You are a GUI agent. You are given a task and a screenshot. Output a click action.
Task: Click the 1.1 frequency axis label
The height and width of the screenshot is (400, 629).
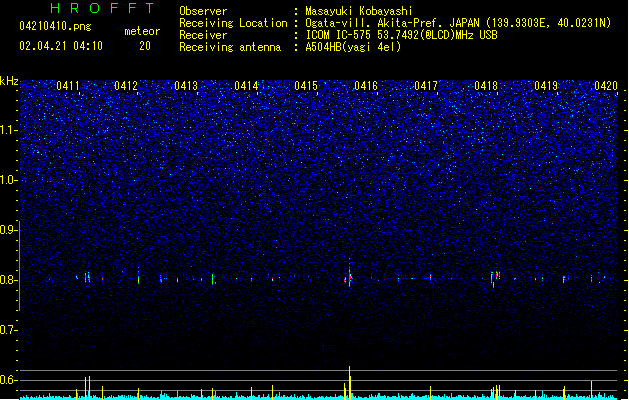[x=8, y=130]
